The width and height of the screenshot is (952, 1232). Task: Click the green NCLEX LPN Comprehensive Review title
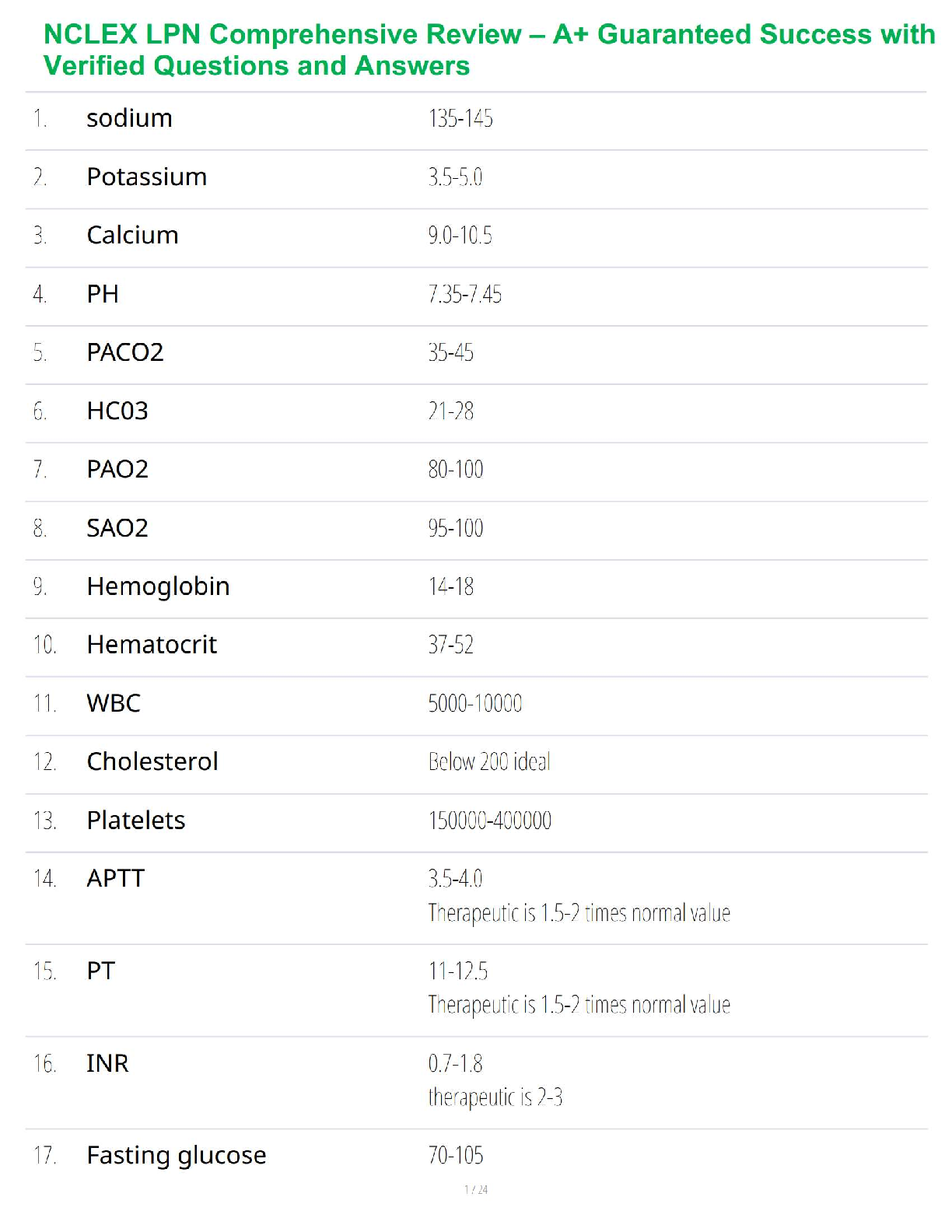coord(488,50)
